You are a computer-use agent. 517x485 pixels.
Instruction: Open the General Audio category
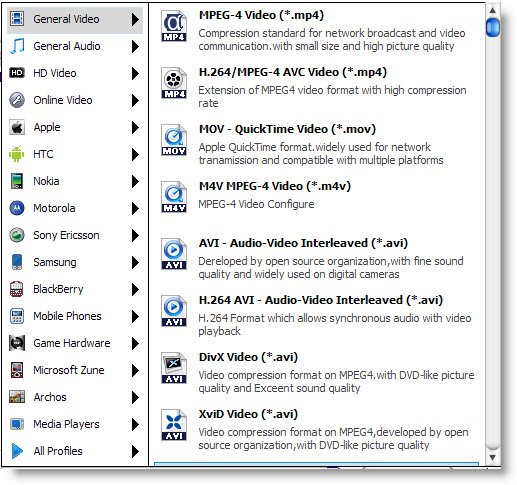pos(75,46)
